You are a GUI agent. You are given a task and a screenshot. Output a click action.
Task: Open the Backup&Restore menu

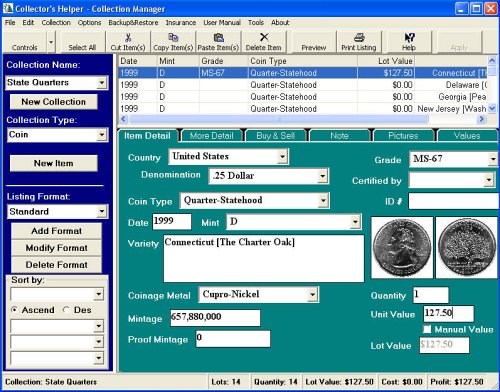pos(133,23)
